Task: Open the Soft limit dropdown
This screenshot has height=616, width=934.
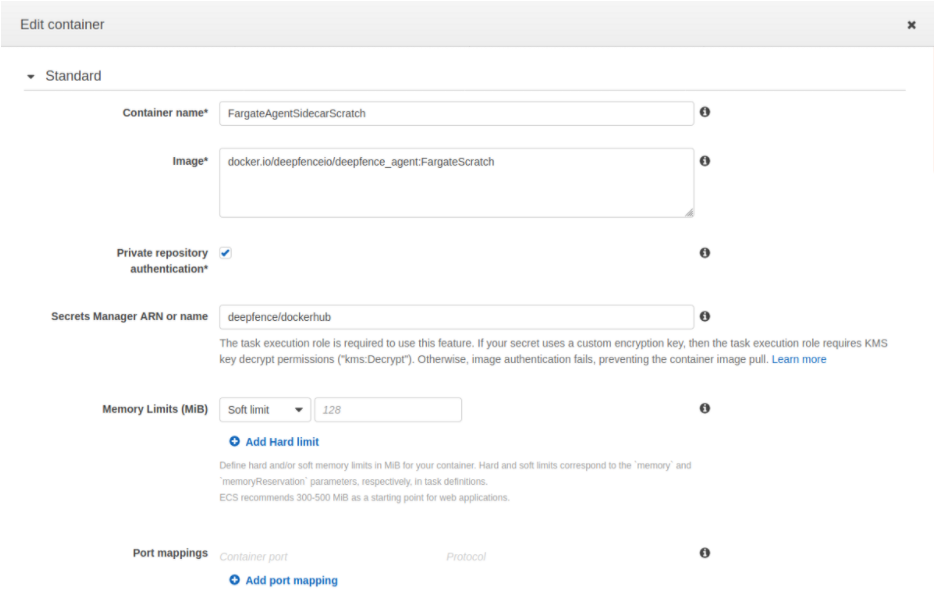Action: click(x=265, y=410)
